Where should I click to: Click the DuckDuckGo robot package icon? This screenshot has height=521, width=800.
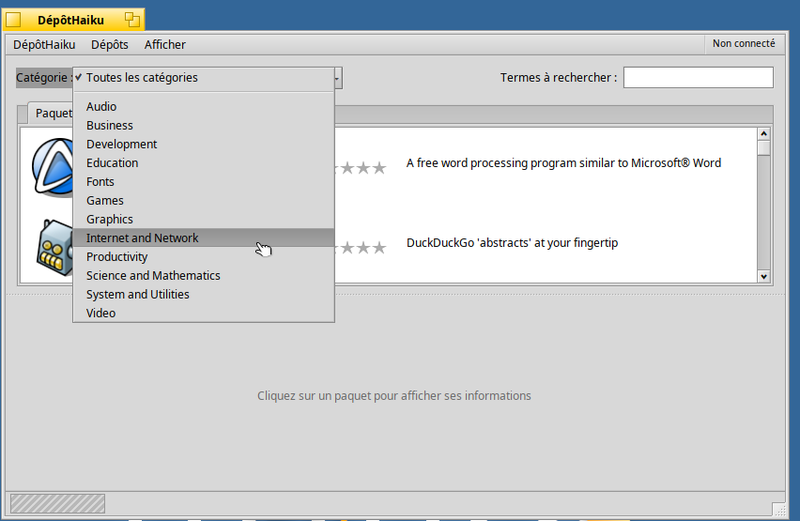(x=52, y=245)
